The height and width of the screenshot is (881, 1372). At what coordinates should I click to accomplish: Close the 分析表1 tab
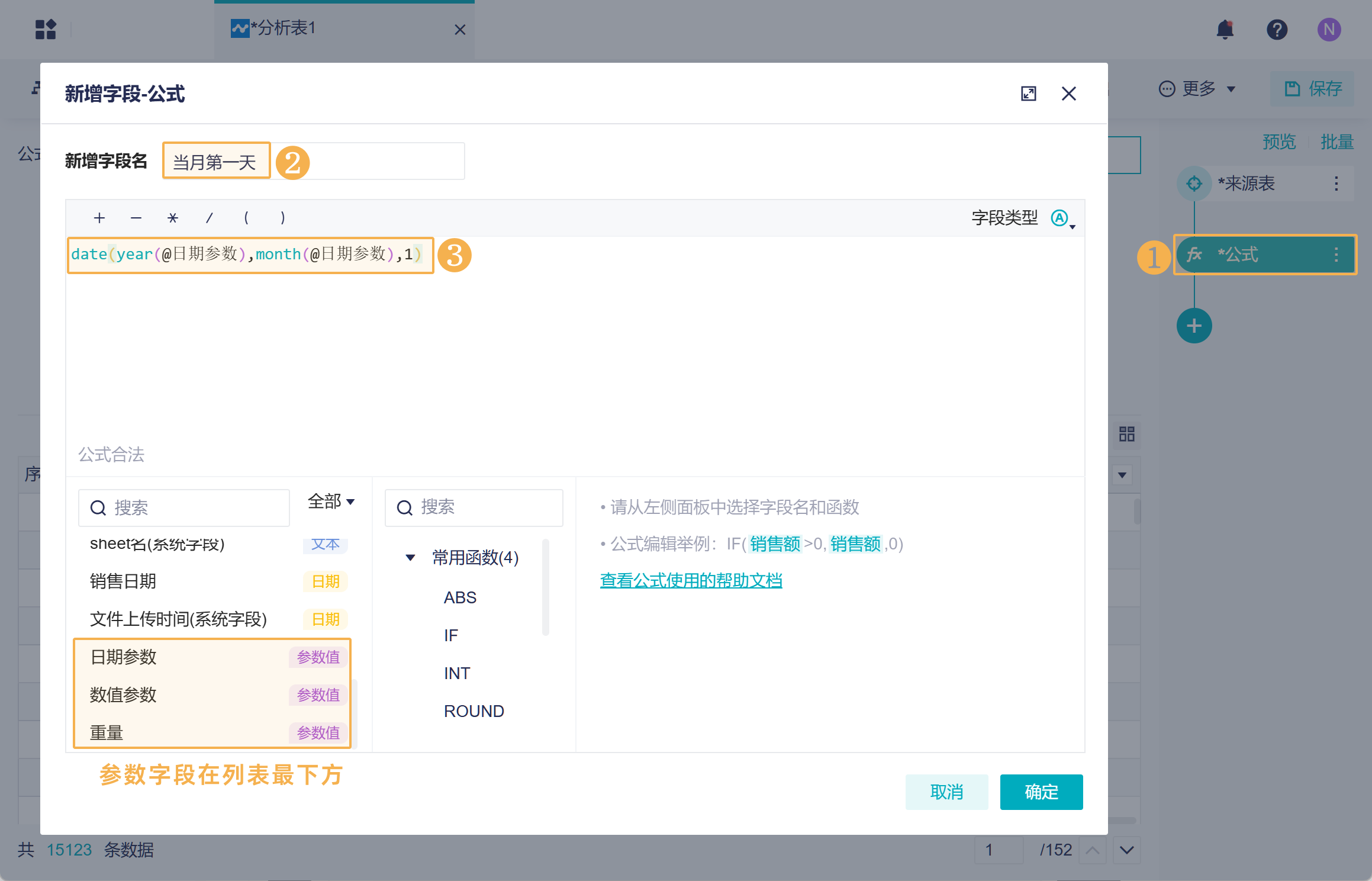[x=460, y=30]
